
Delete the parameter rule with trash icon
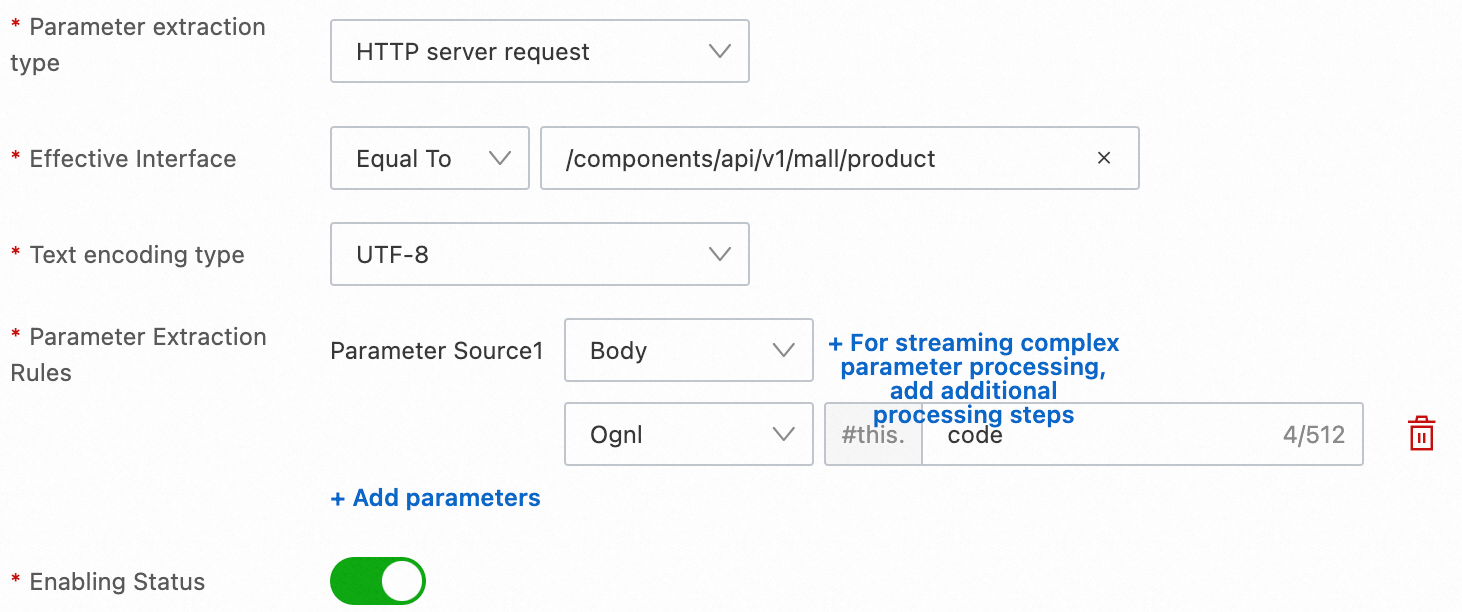(x=1421, y=435)
